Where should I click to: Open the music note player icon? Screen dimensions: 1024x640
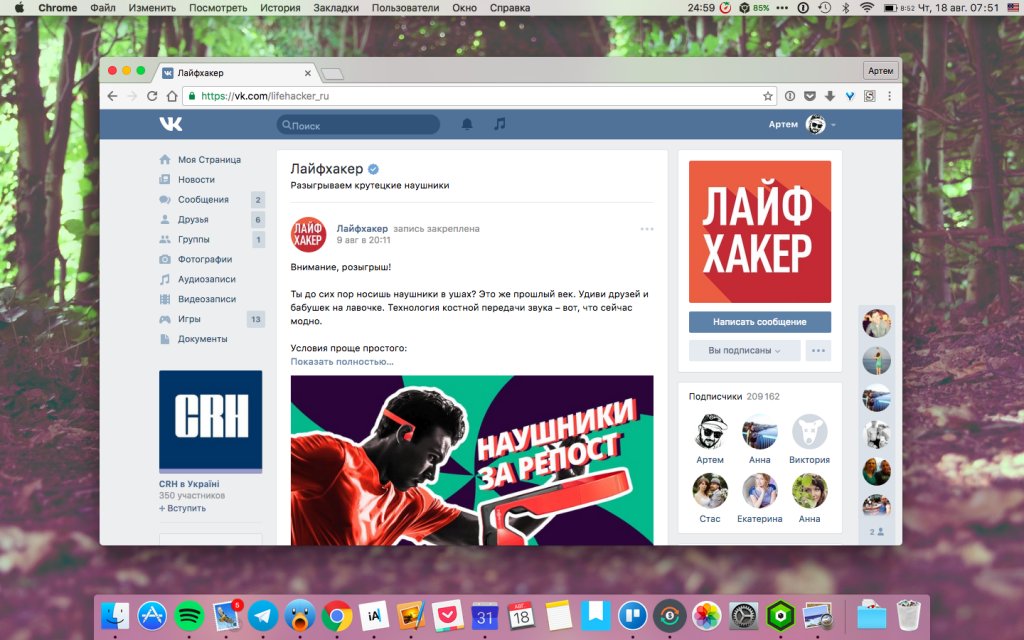tap(500, 123)
